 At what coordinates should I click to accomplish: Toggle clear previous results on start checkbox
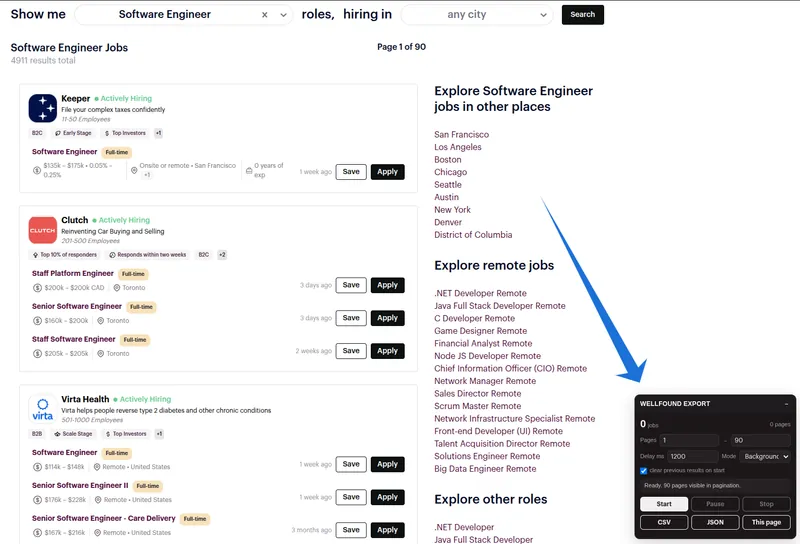click(643, 471)
